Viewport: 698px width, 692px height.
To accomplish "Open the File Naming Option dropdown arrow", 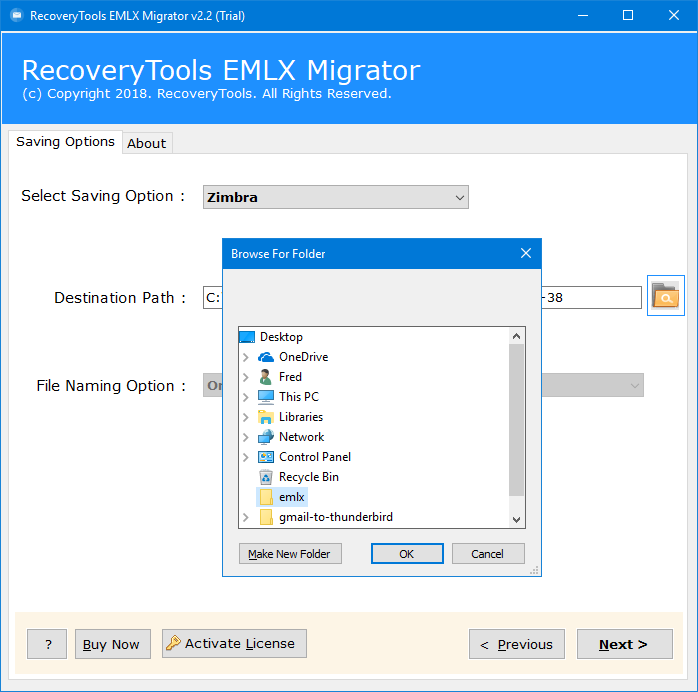I will pyautogui.click(x=634, y=385).
